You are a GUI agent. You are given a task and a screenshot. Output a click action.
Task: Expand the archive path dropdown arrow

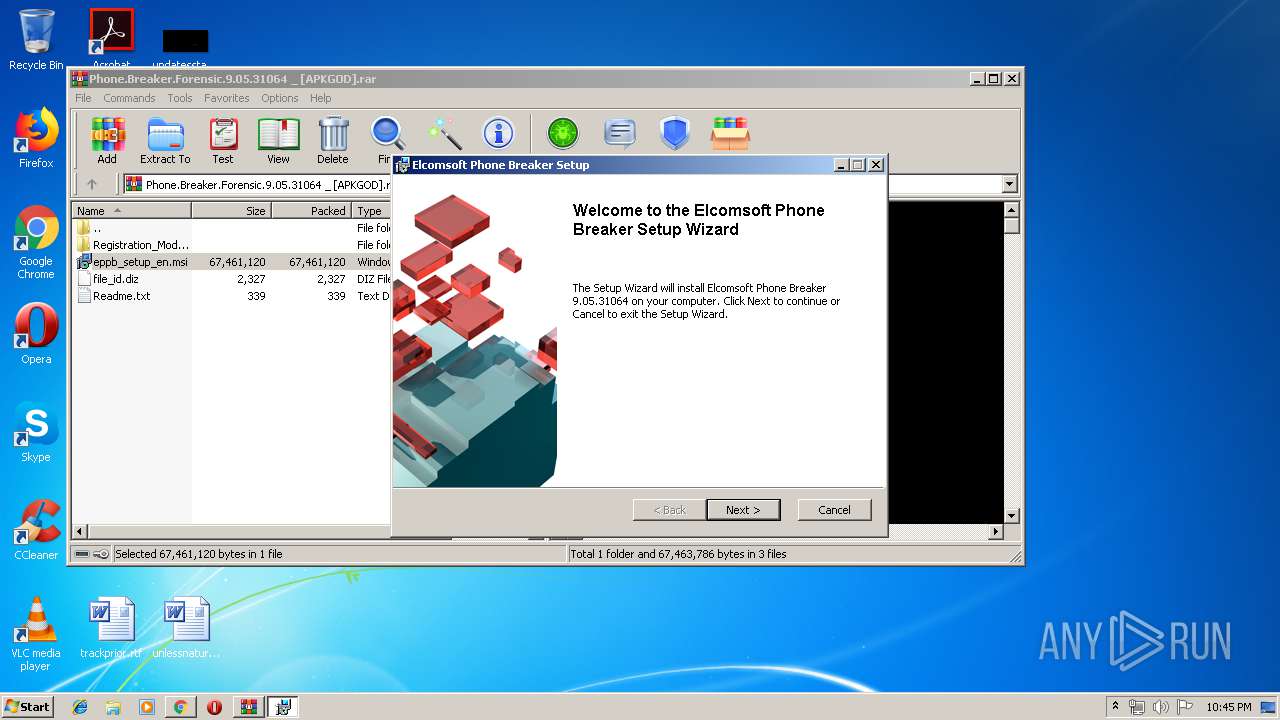coord(1009,184)
